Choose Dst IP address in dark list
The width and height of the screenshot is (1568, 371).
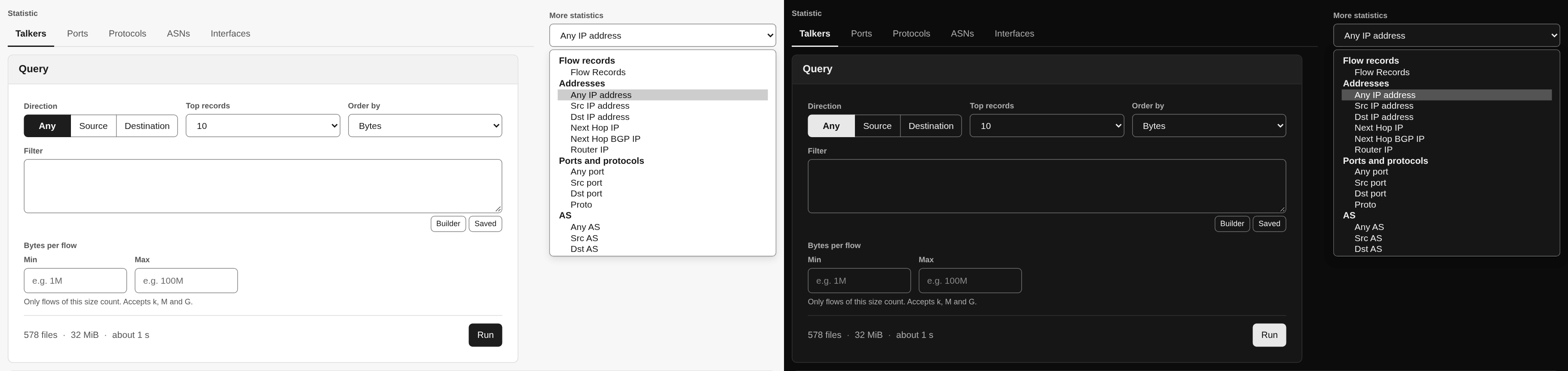[1447, 117]
